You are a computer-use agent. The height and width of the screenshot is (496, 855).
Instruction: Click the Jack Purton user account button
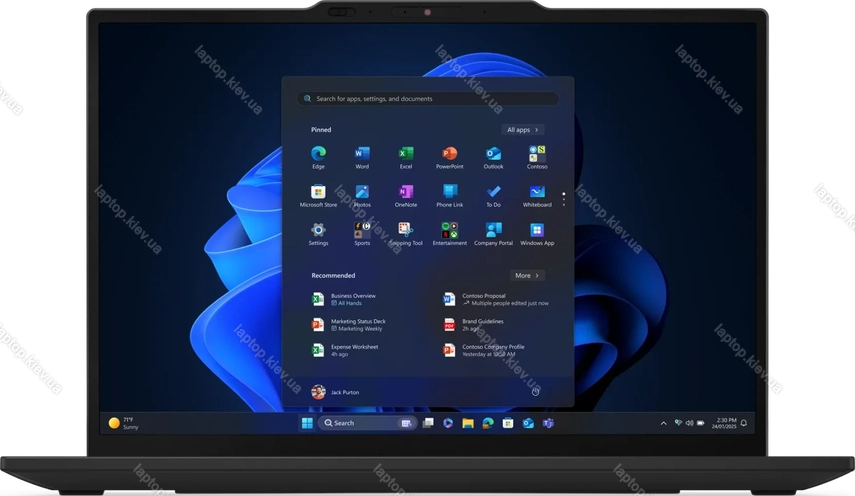(335, 392)
